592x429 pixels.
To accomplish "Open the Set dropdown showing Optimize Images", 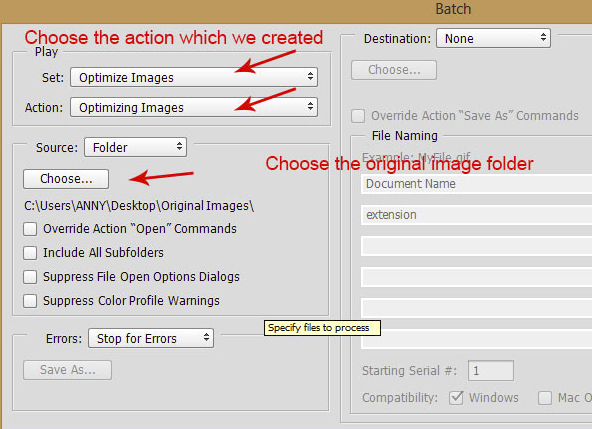I will click(x=194, y=77).
